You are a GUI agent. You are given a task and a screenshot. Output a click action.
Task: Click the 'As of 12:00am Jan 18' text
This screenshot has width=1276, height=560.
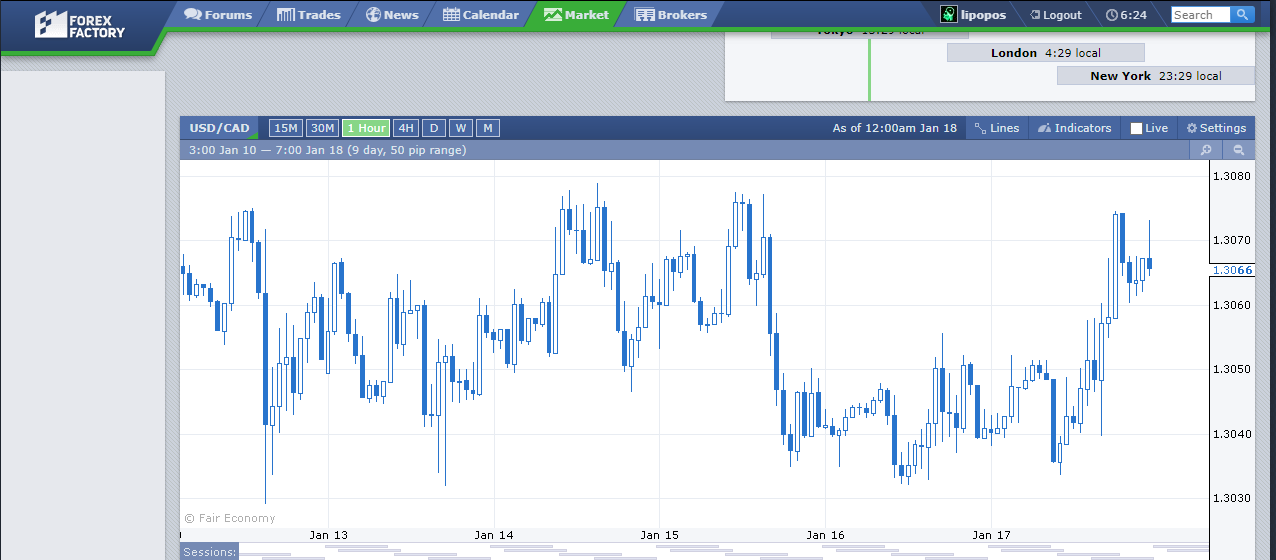[895, 128]
